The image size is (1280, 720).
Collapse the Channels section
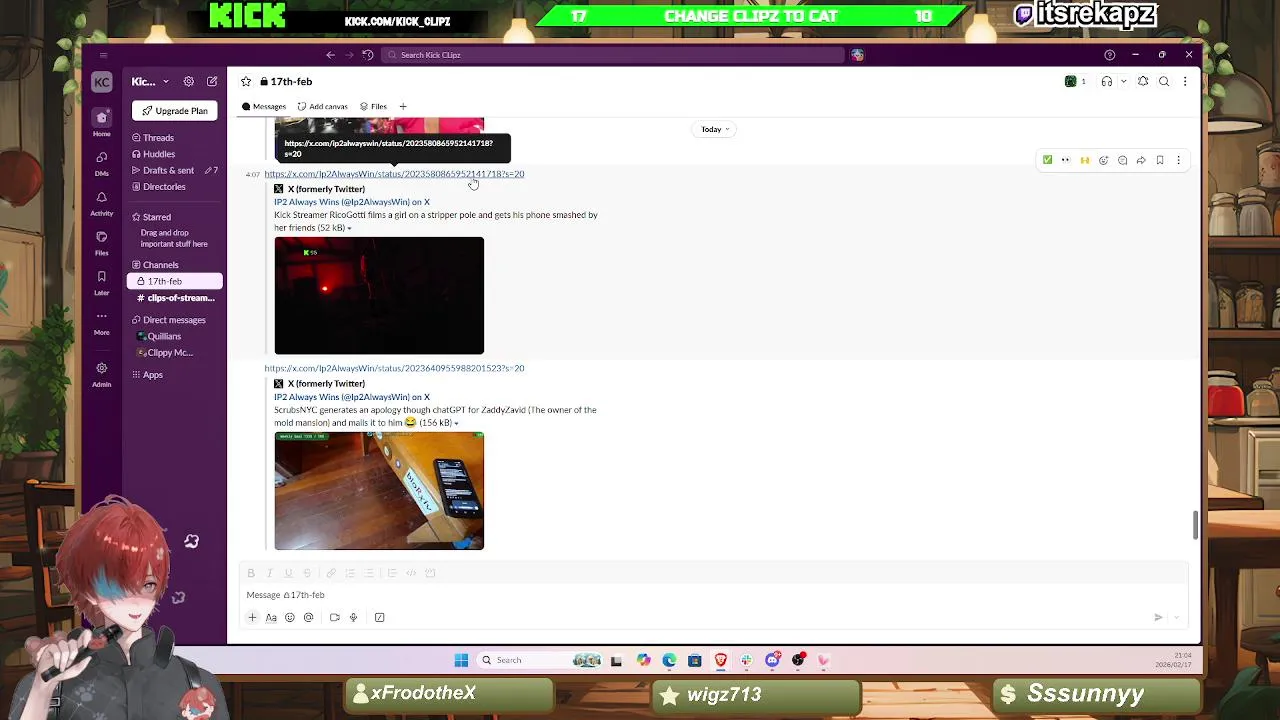click(155, 265)
